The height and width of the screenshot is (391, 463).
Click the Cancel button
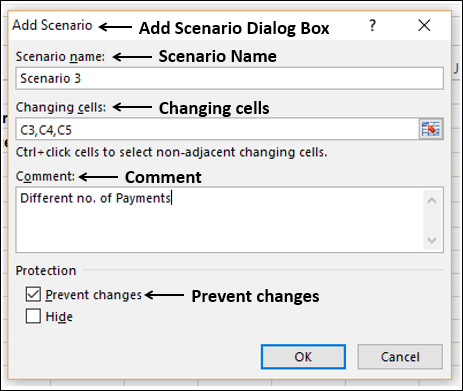(400, 357)
